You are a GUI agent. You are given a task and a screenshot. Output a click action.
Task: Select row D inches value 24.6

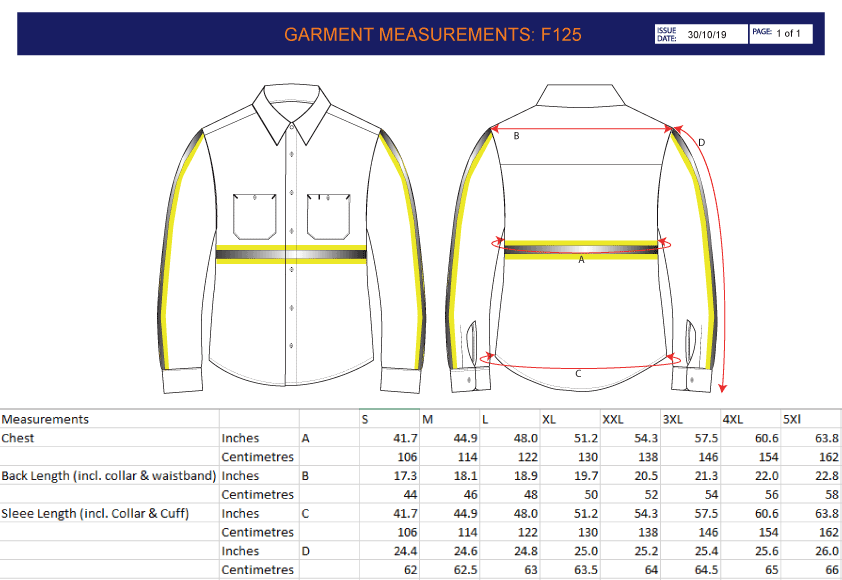pos(465,550)
